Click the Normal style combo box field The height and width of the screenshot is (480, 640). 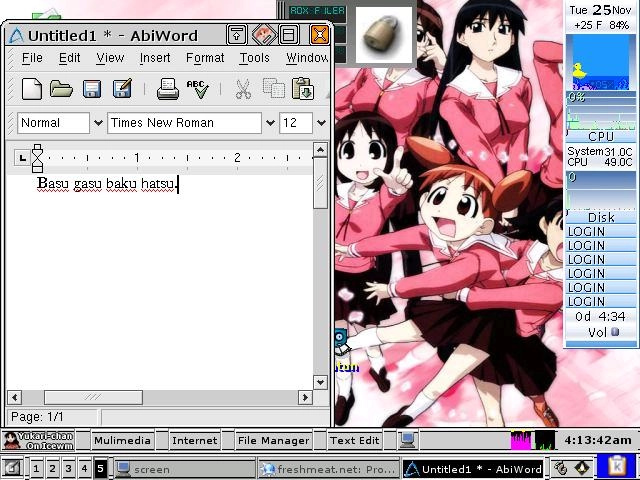click(53, 123)
